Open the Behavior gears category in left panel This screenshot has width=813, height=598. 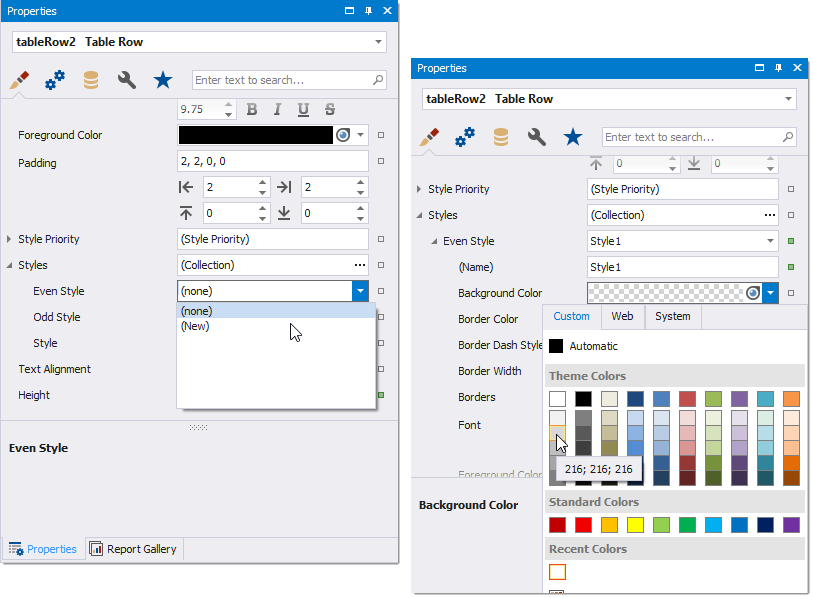pos(55,80)
